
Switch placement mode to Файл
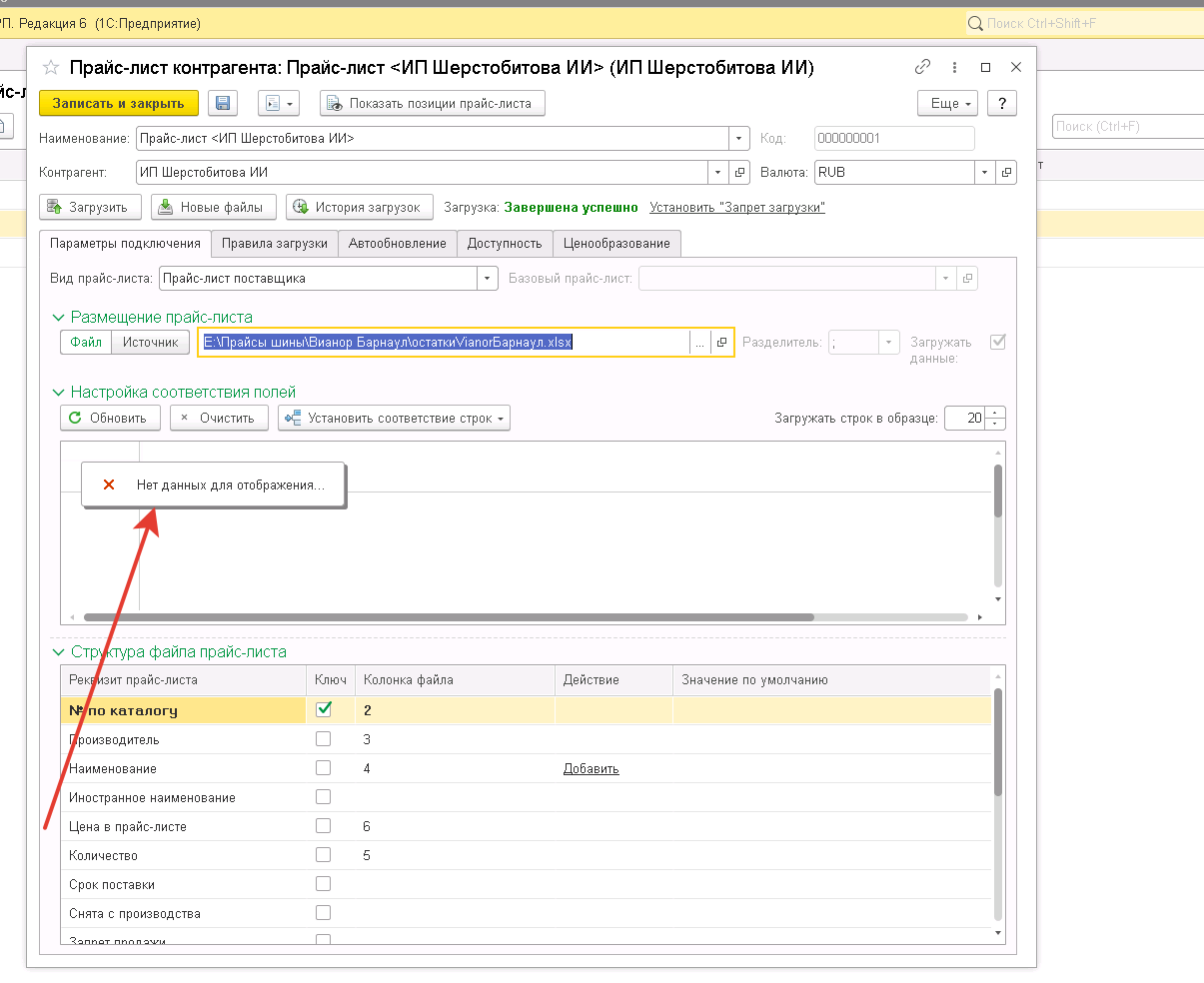pyautogui.click(x=86, y=343)
